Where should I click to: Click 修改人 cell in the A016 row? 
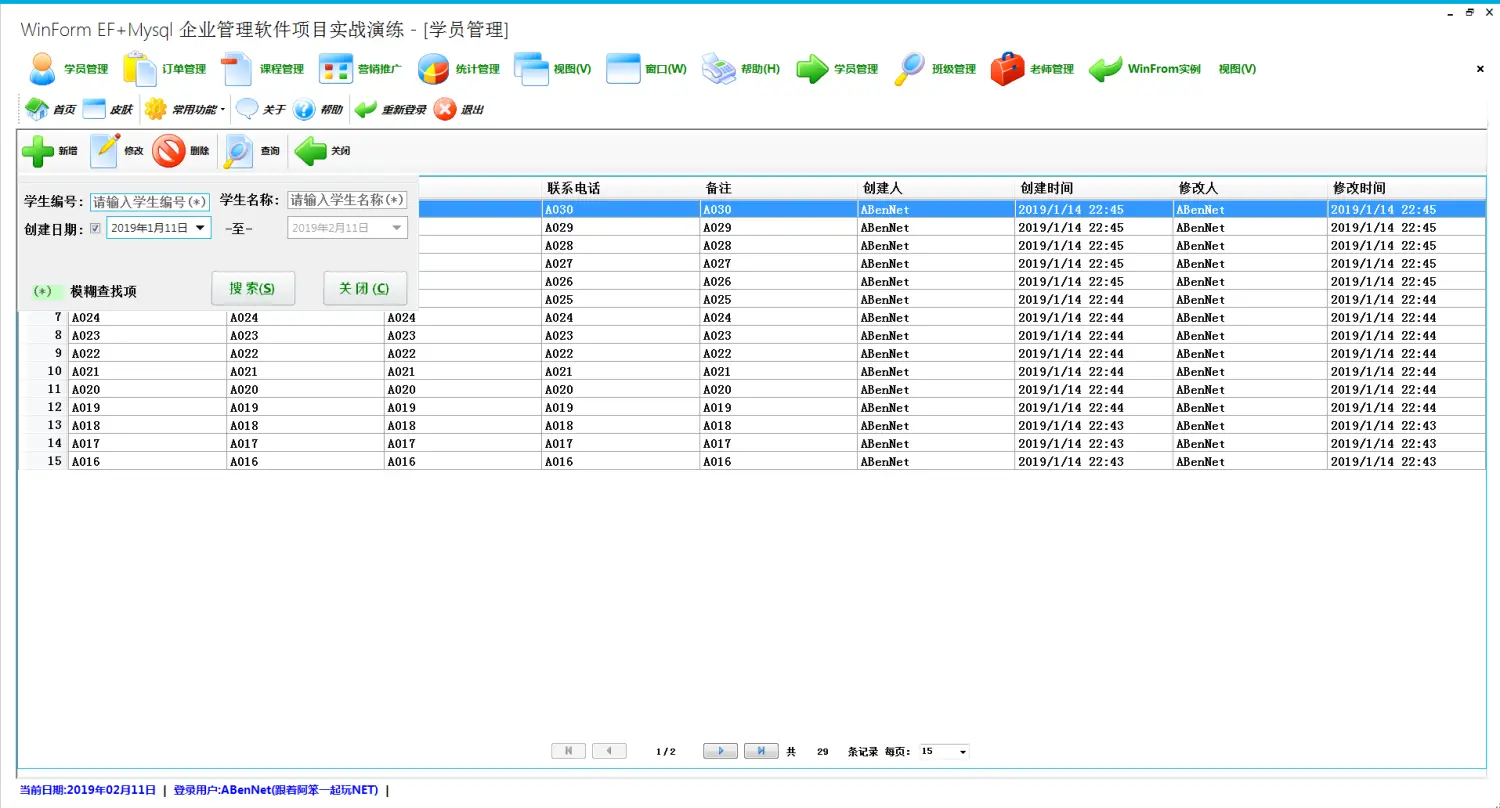click(x=1250, y=462)
